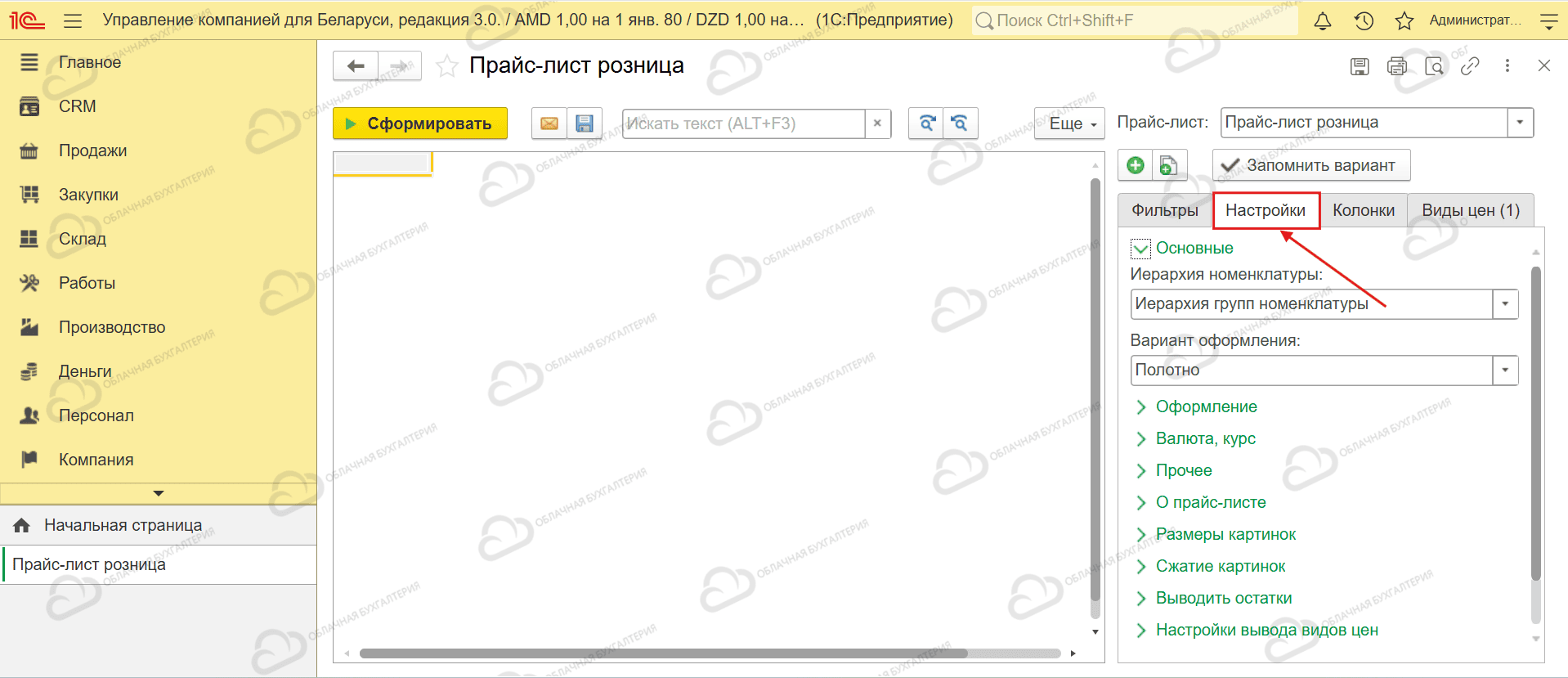Screen dimensions: 1568x678
Task: Go back with the left arrow
Action: click(356, 66)
